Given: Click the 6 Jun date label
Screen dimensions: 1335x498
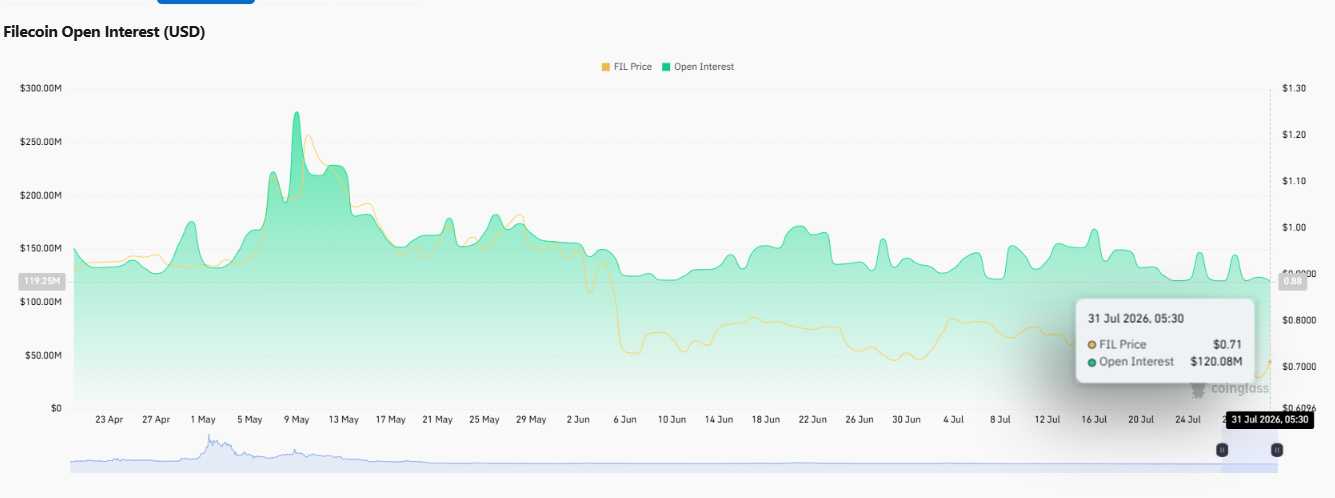Looking at the screenshot, I should click(625, 421).
